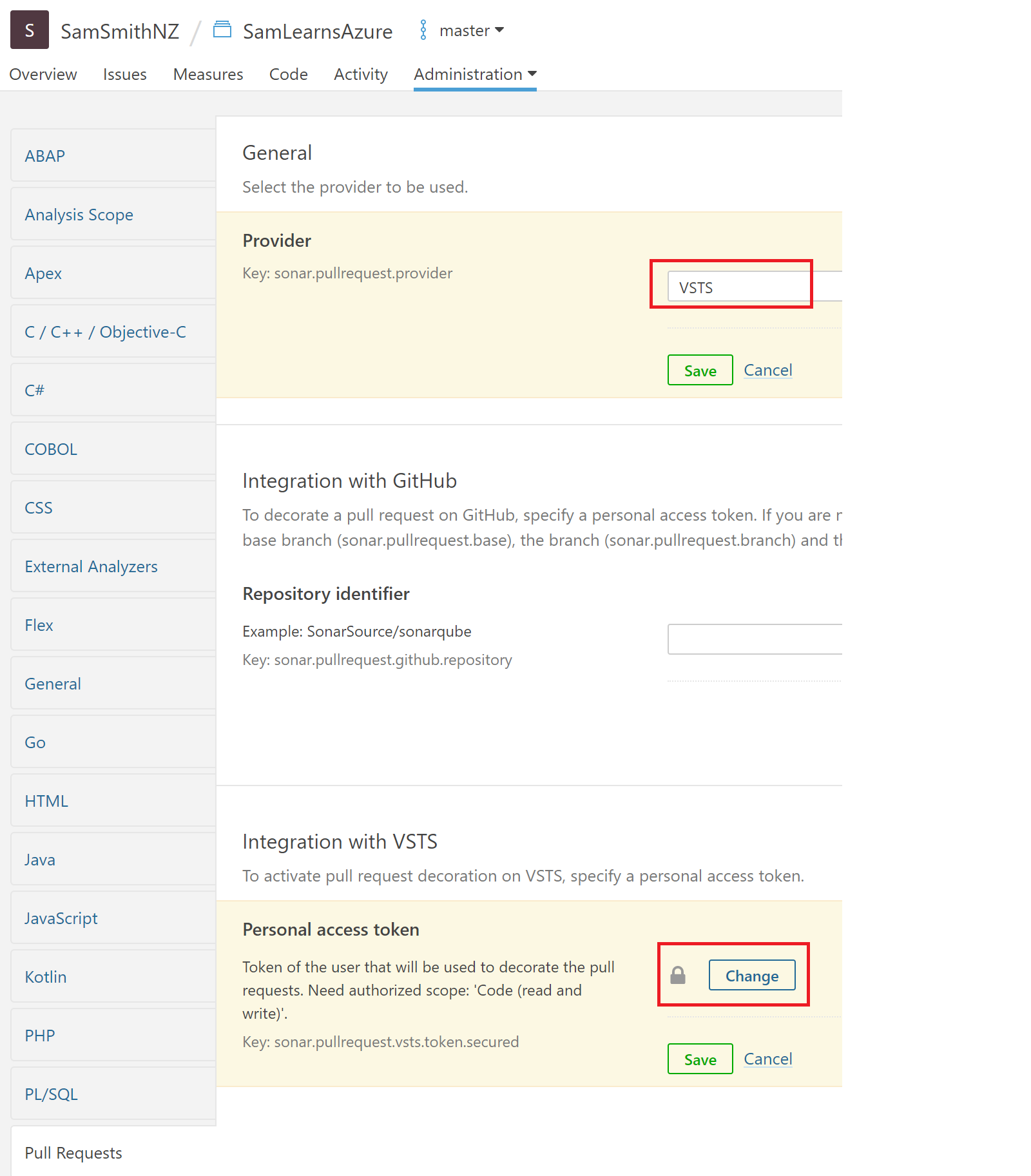Click the GitHub repository identifier field
The height and width of the screenshot is (1176, 1031).
pos(754,639)
